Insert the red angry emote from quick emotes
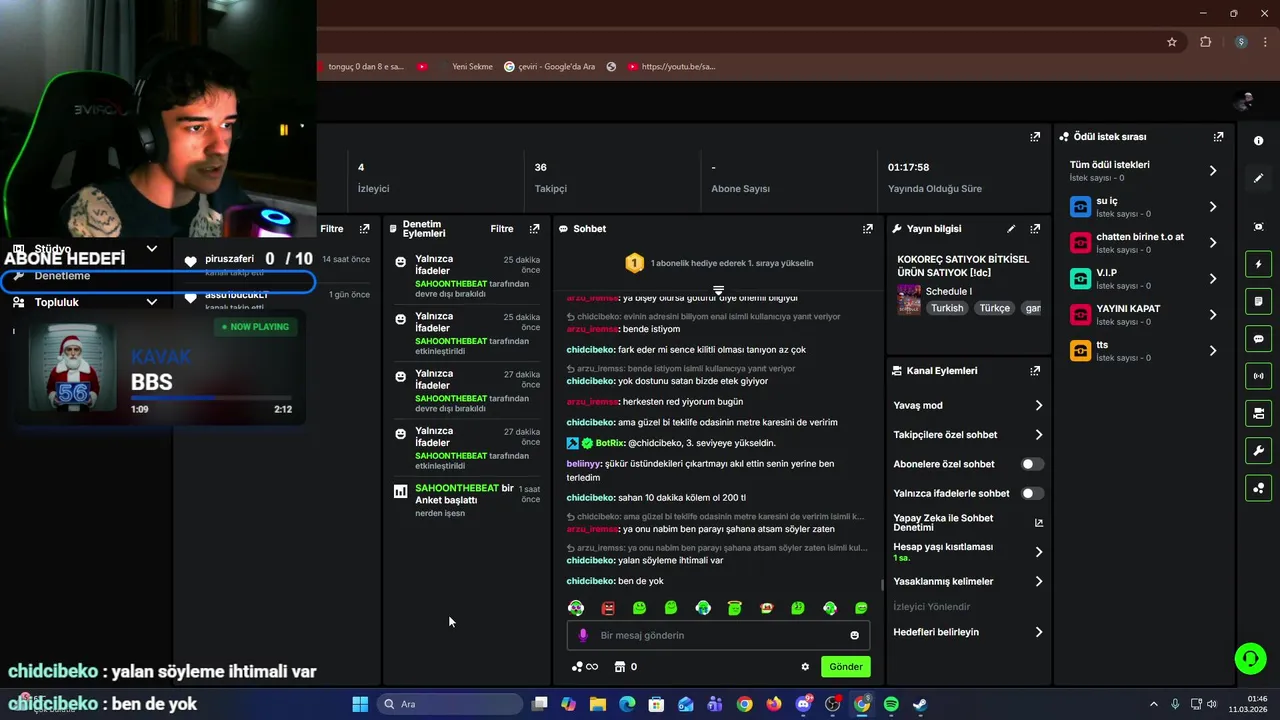 (608, 608)
